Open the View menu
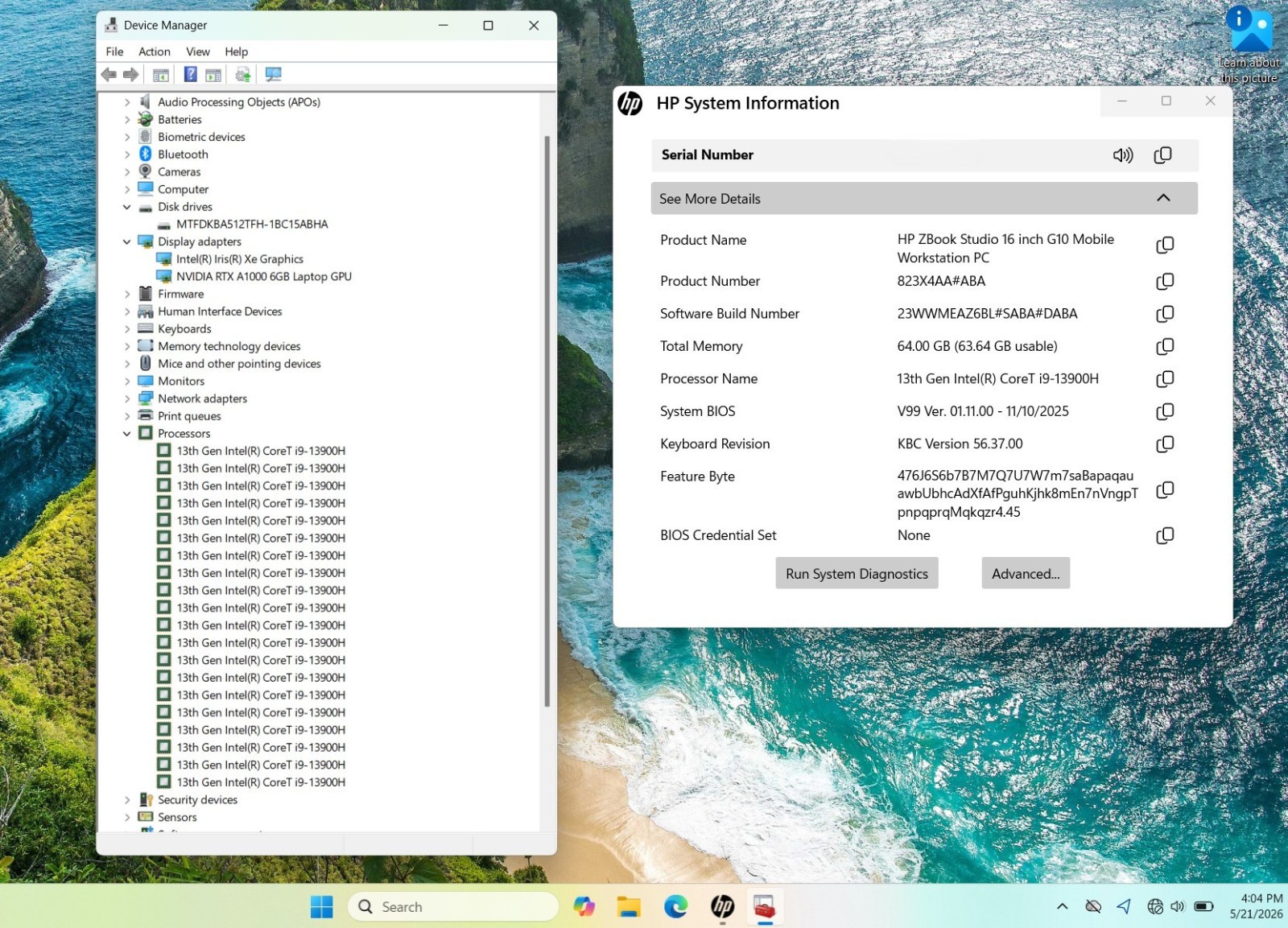The width and height of the screenshot is (1288, 928). click(198, 52)
